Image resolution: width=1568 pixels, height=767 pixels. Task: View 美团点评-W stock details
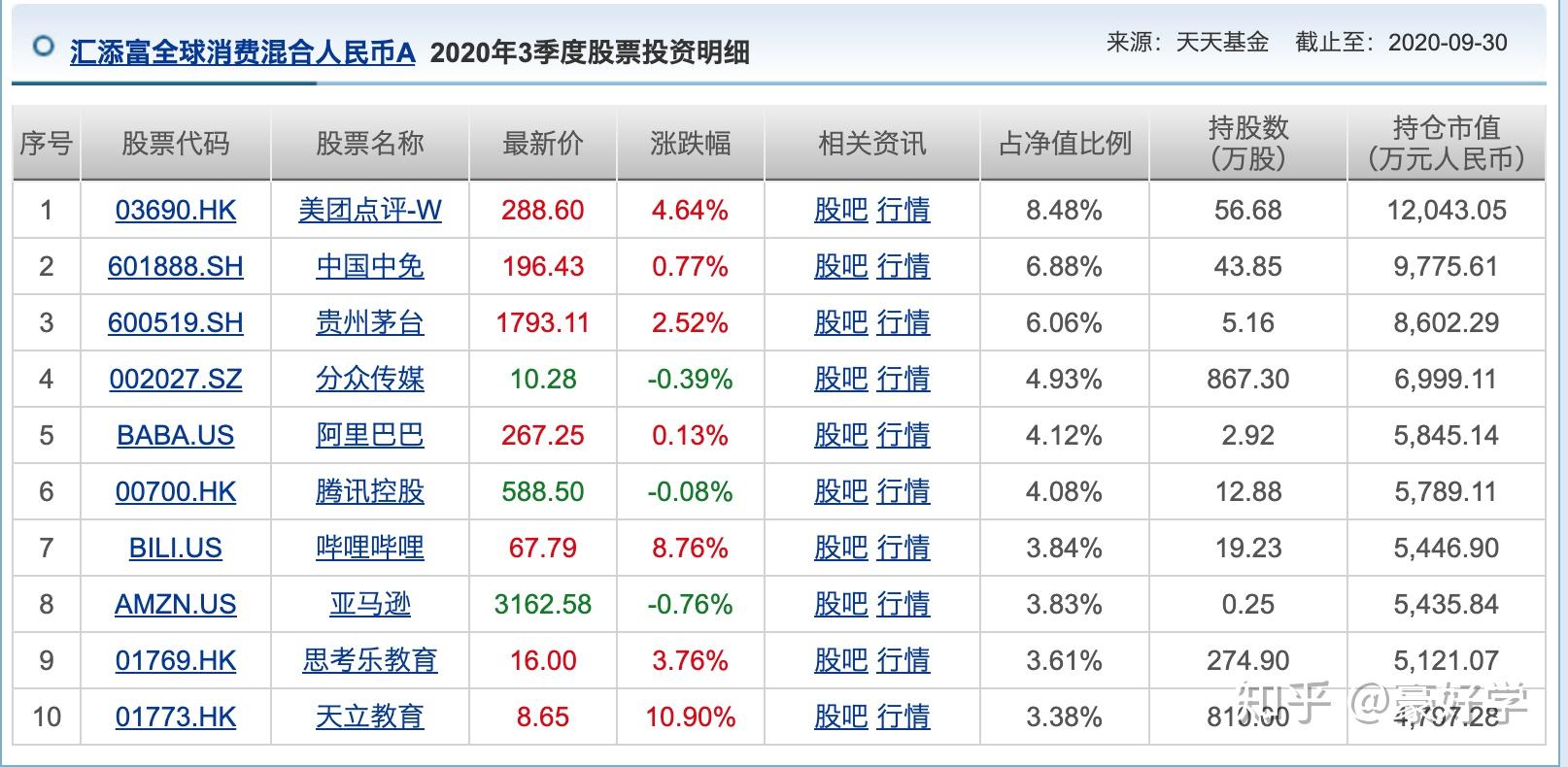click(x=371, y=210)
